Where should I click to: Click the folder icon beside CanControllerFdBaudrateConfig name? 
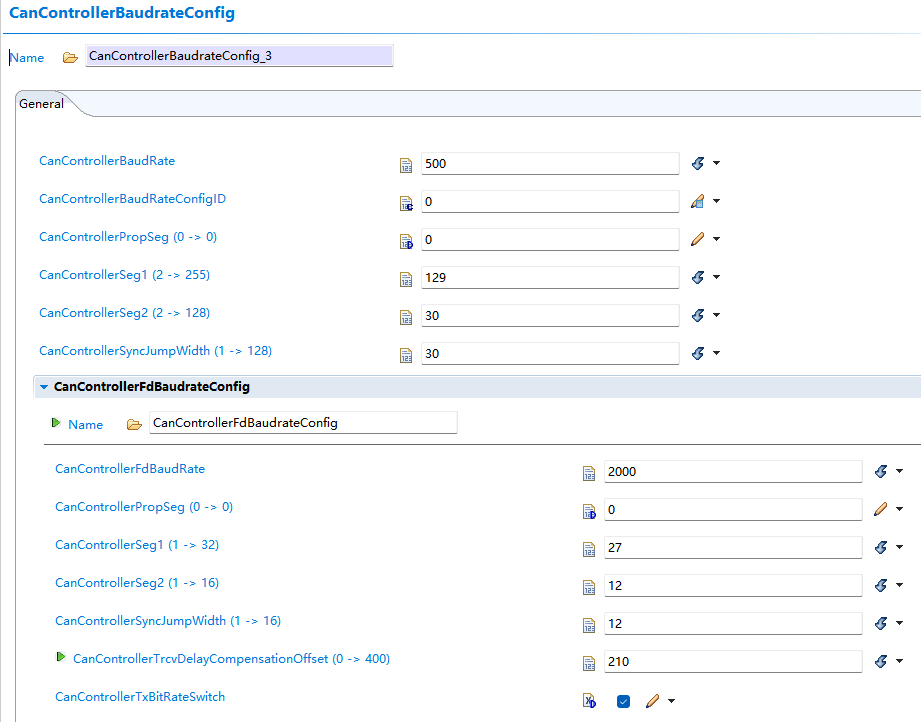[134, 424]
